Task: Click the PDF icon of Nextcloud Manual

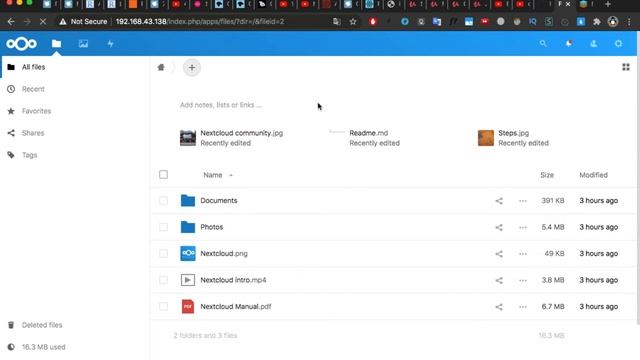Action: click(188, 307)
